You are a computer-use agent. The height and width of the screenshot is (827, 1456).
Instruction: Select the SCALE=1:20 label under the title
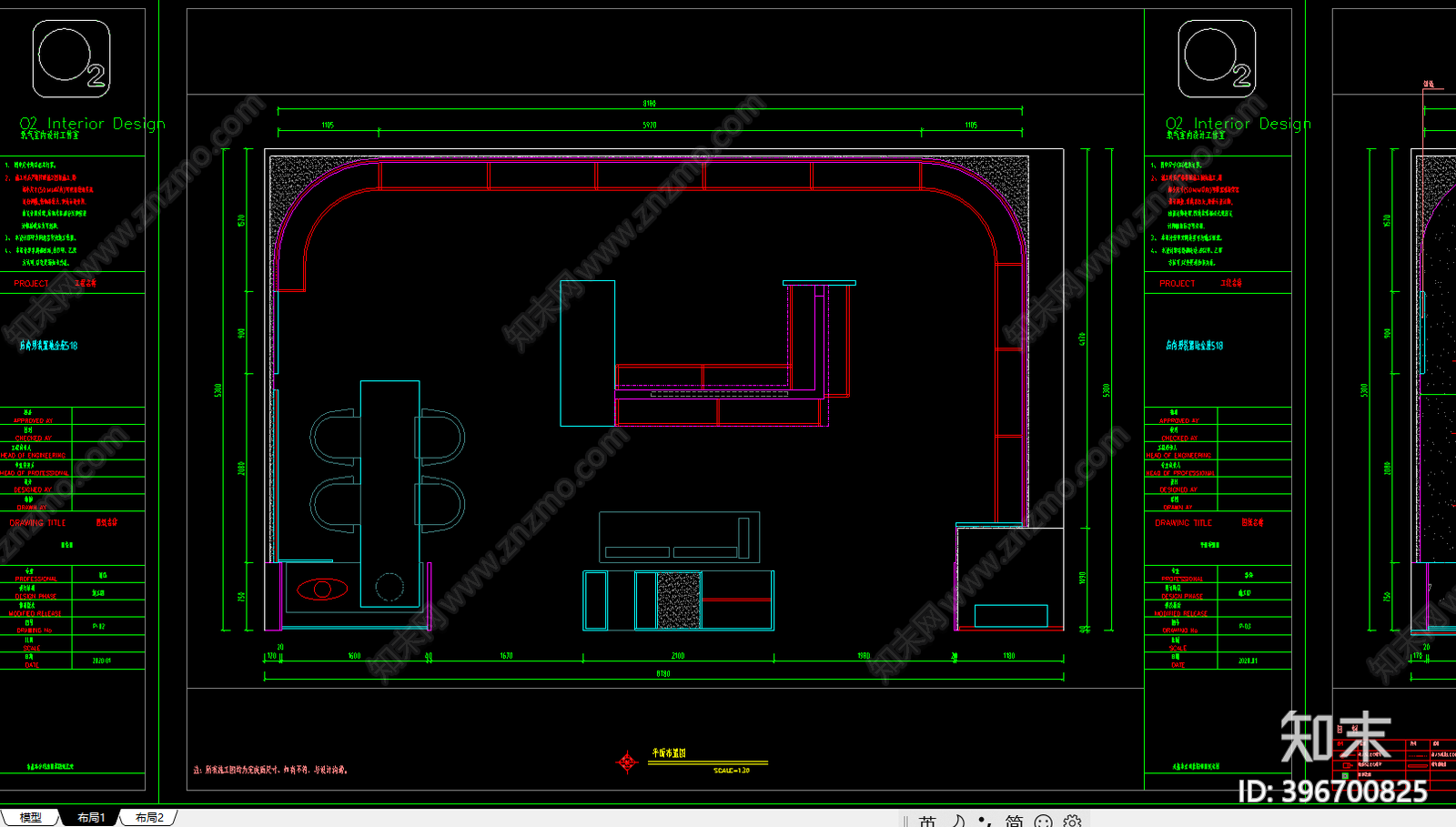click(732, 771)
